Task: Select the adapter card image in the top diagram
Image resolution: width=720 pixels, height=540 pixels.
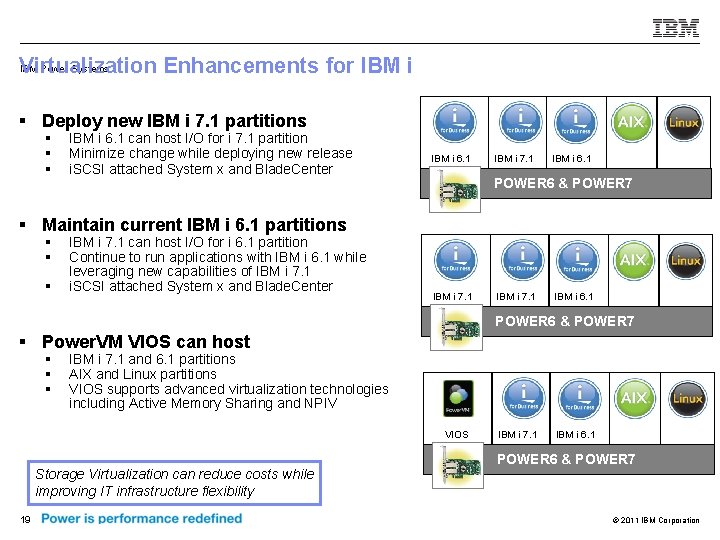Action: tap(455, 189)
